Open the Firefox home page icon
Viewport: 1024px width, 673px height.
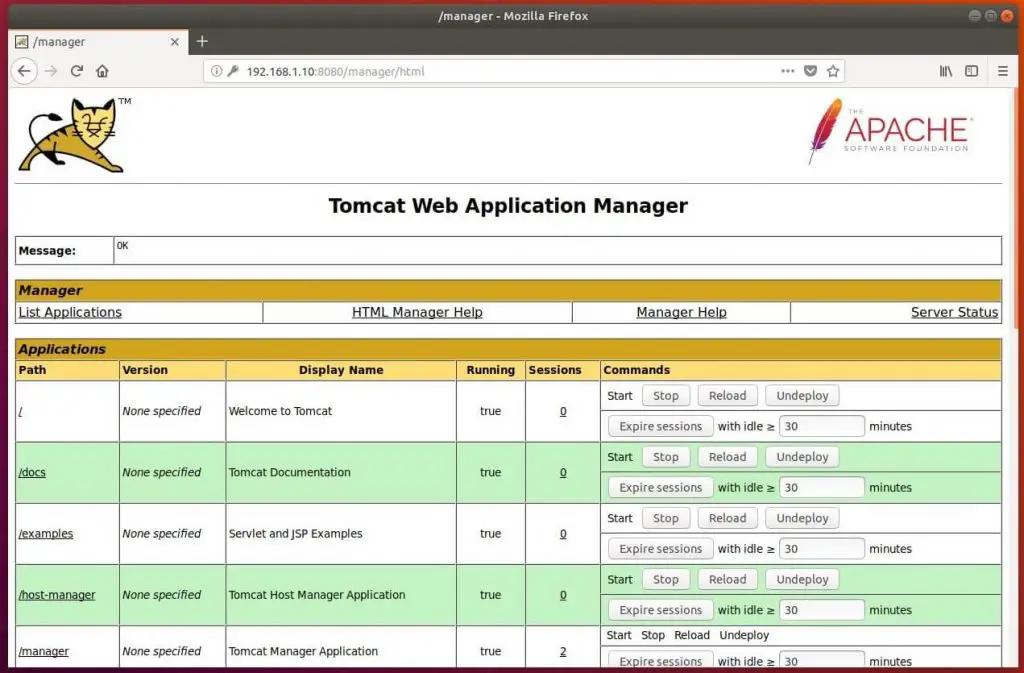pos(103,71)
